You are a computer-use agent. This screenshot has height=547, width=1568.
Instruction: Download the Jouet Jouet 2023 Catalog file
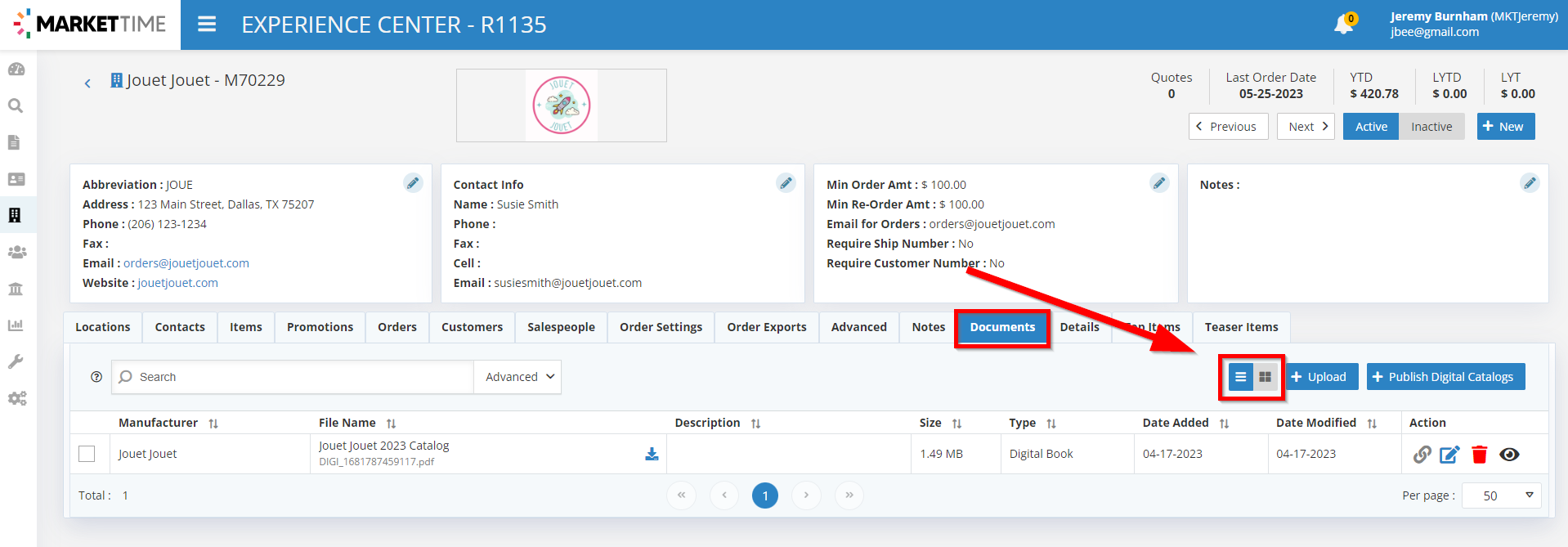pyautogui.click(x=652, y=454)
